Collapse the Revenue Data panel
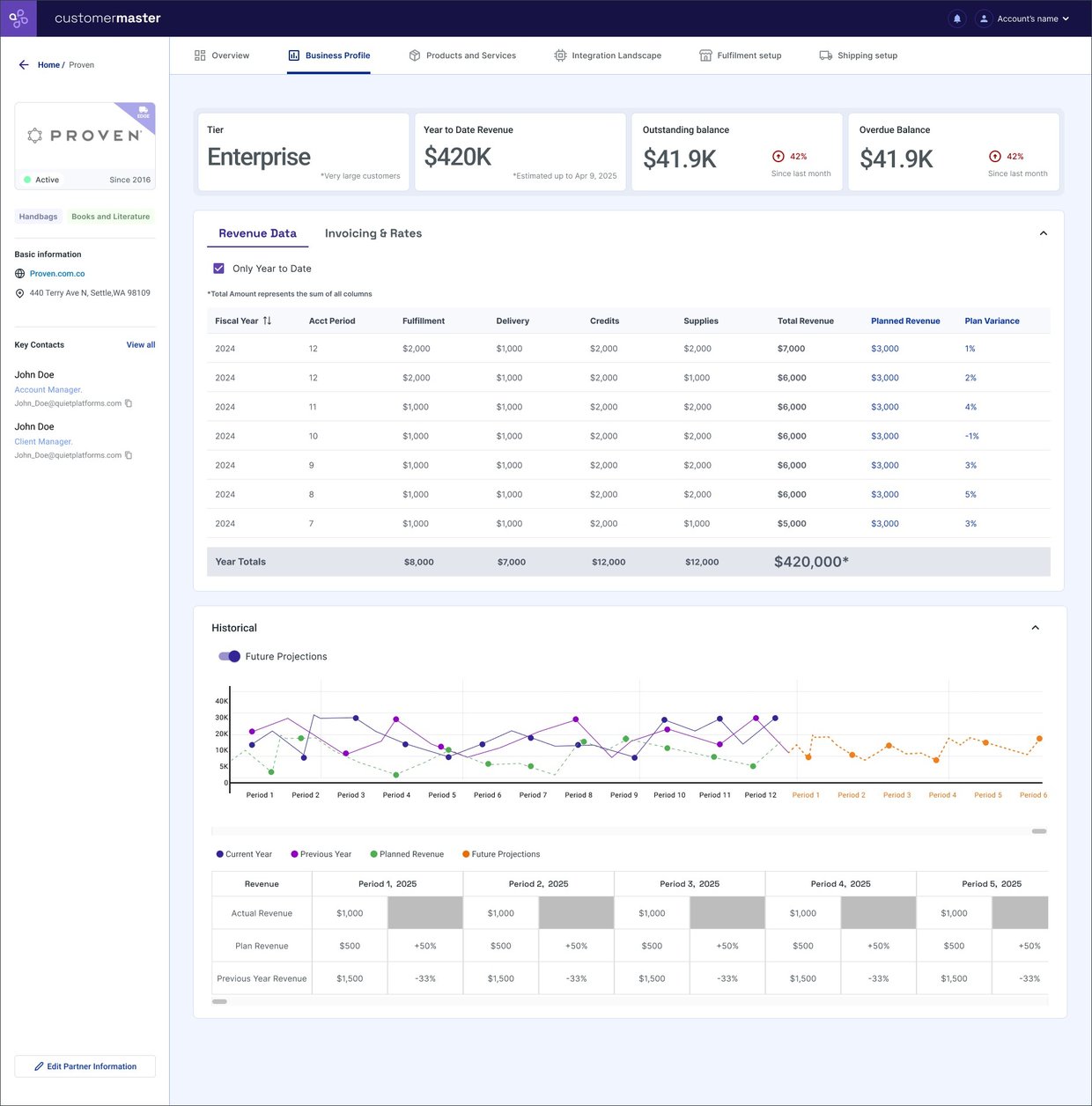Image resolution: width=1092 pixels, height=1106 pixels. [x=1044, y=233]
